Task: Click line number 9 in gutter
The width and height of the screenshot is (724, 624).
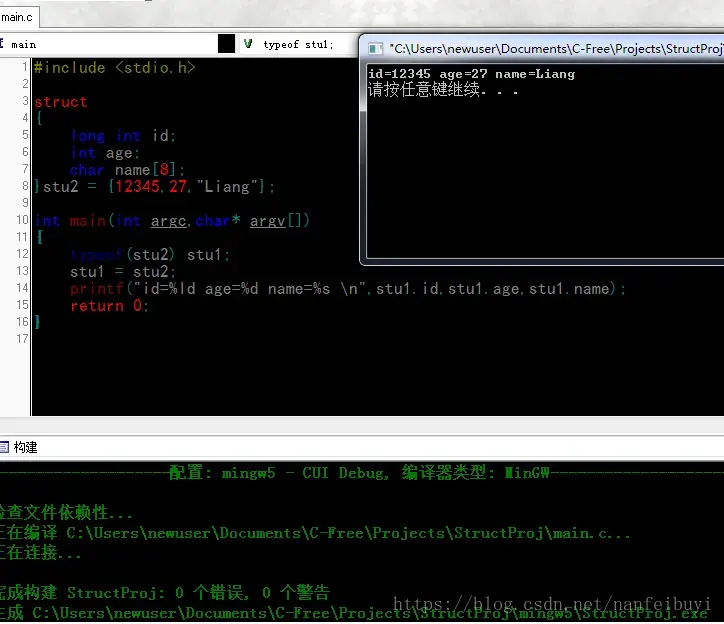Action: click(x=25, y=202)
